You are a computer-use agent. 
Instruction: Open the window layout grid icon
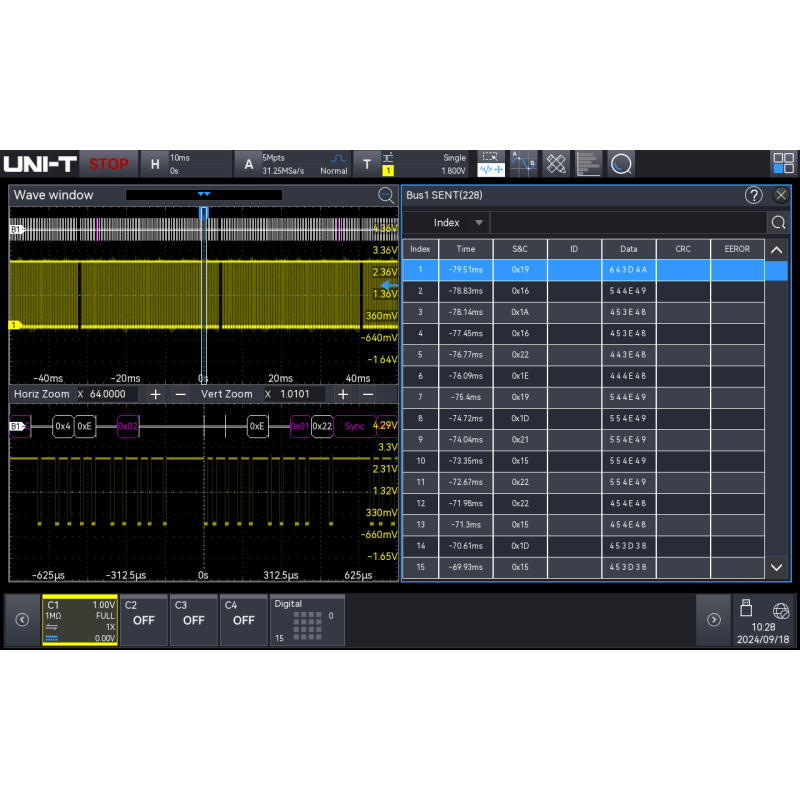(x=783, y=164)
